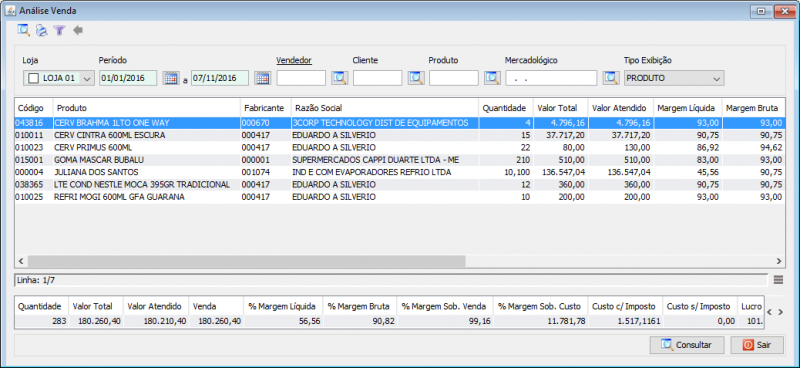Image resolution: width=800 pixels, height=368 pixels.
Task: Click the table scroll left arrow
Action: [21, 261]
